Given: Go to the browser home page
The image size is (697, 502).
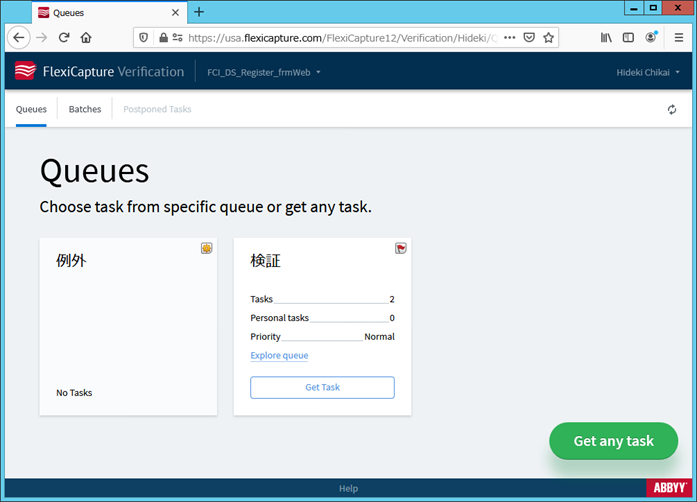Looking at the screenshot, I should pos(86,38).
